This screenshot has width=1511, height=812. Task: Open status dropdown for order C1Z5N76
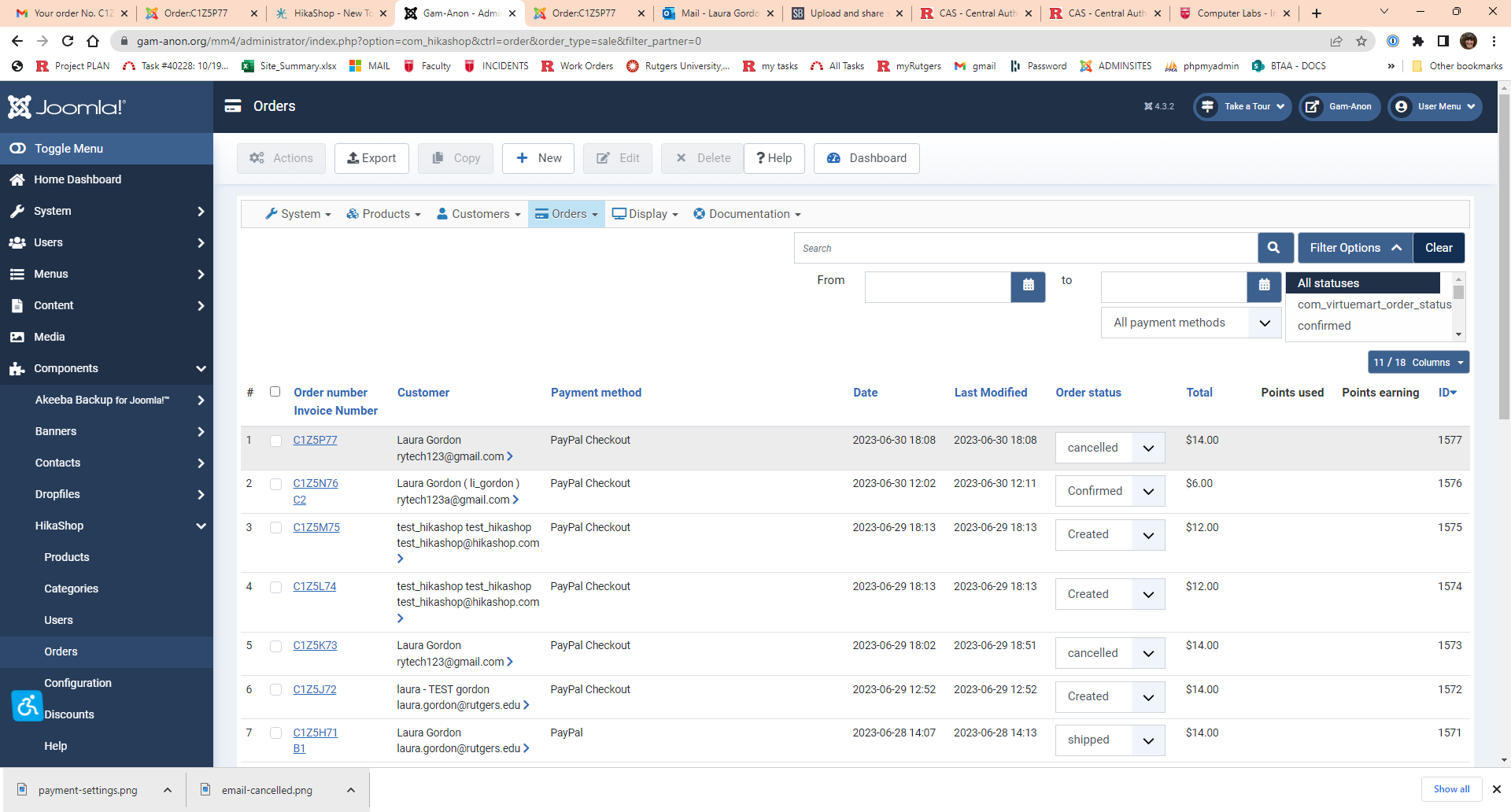pos(1110,491)
